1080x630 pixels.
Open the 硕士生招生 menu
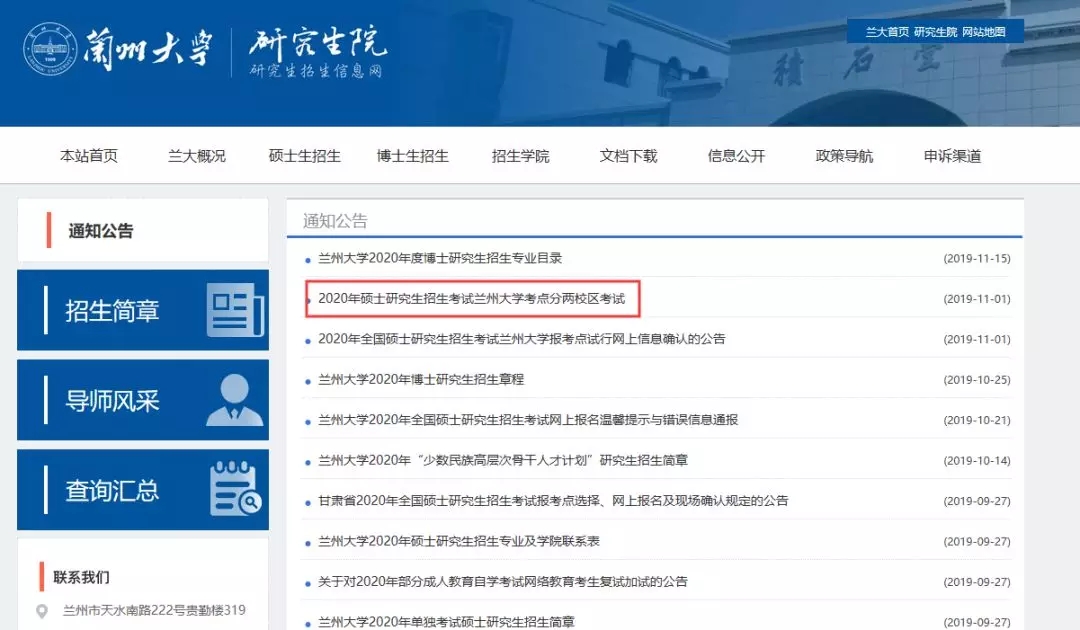(x=305, y=156)
